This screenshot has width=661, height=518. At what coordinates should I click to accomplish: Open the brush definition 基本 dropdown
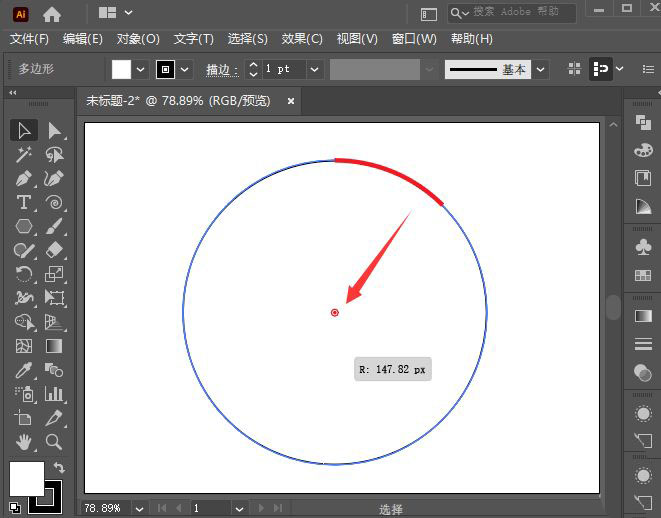coord(540,70)
